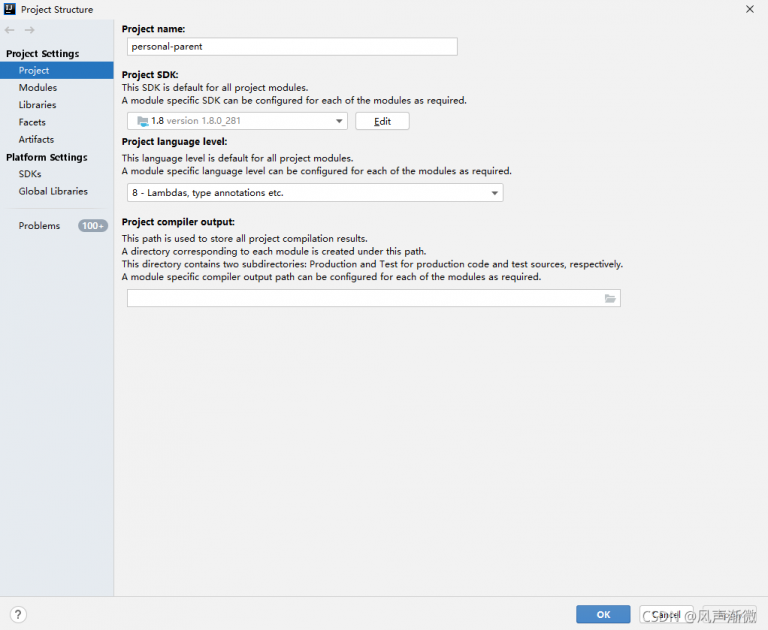Click the help question mark icon
The width and height of the screenshot is (768, 630).
click(18, 615)
